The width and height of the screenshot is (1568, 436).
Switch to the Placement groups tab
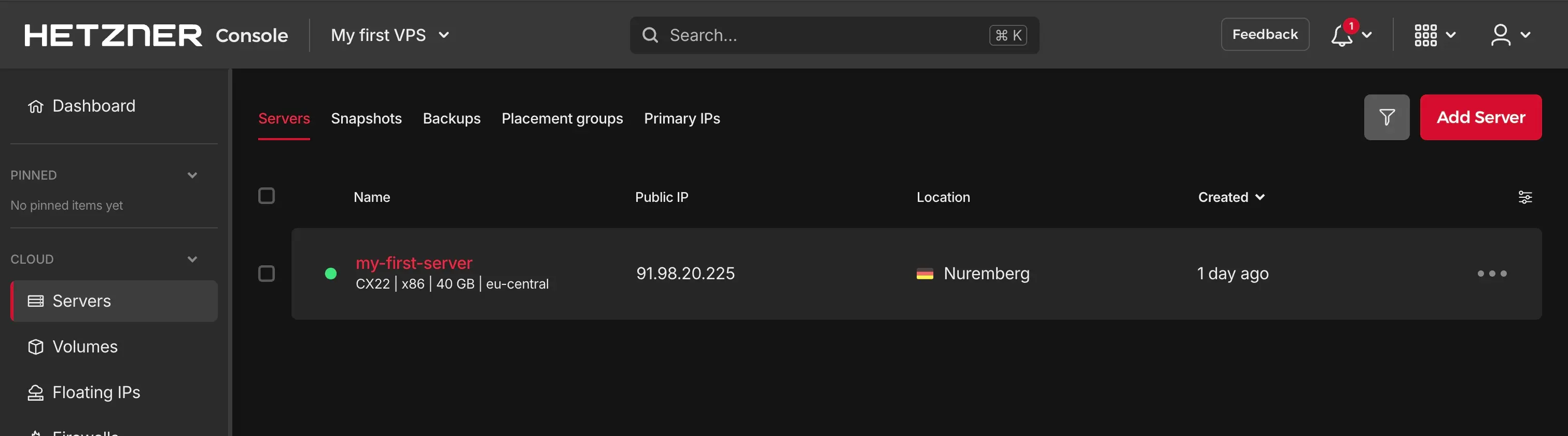[563, 118]
